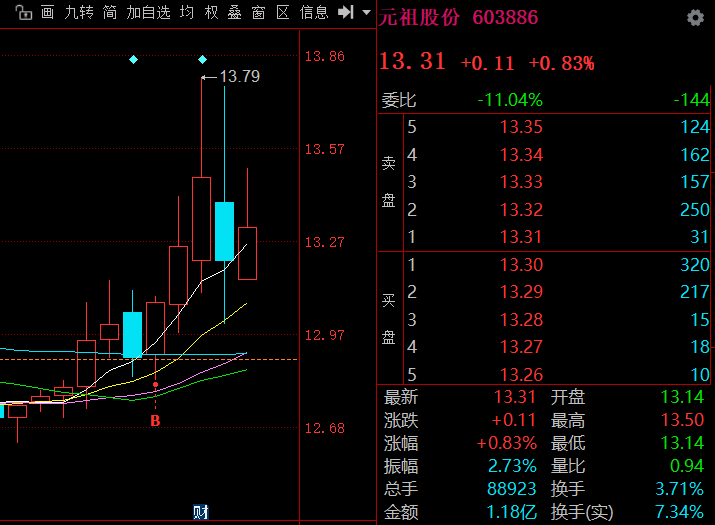The width and height of the screenshot is (715, 525).
Task: Click buy volume 320 at level 1
Action: coord(694,265)
